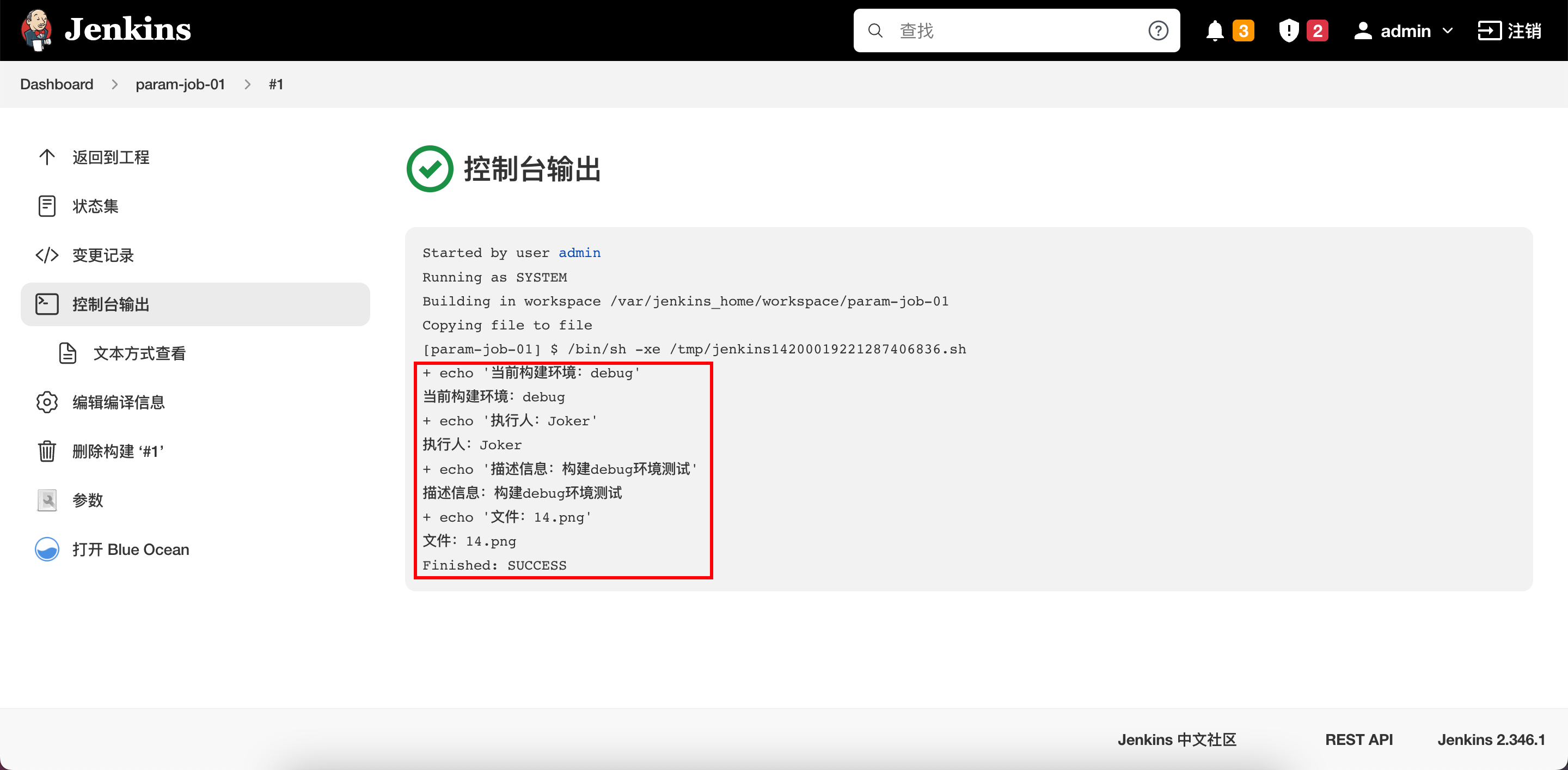Image resolution: width=1568 pixels, height=770 pixels.
Task: Expand breadcrumb chevron after param-job-01
Action: click(247, 84)
